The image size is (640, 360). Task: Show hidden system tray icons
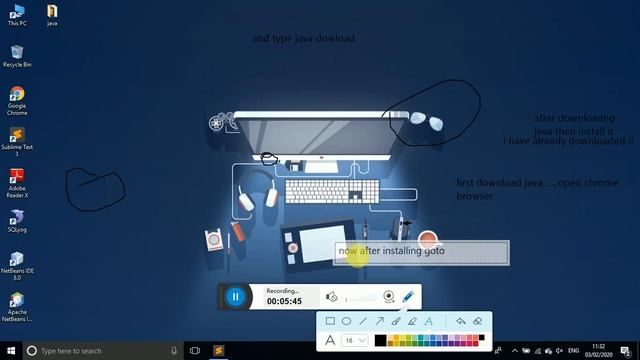coord(515,351)
